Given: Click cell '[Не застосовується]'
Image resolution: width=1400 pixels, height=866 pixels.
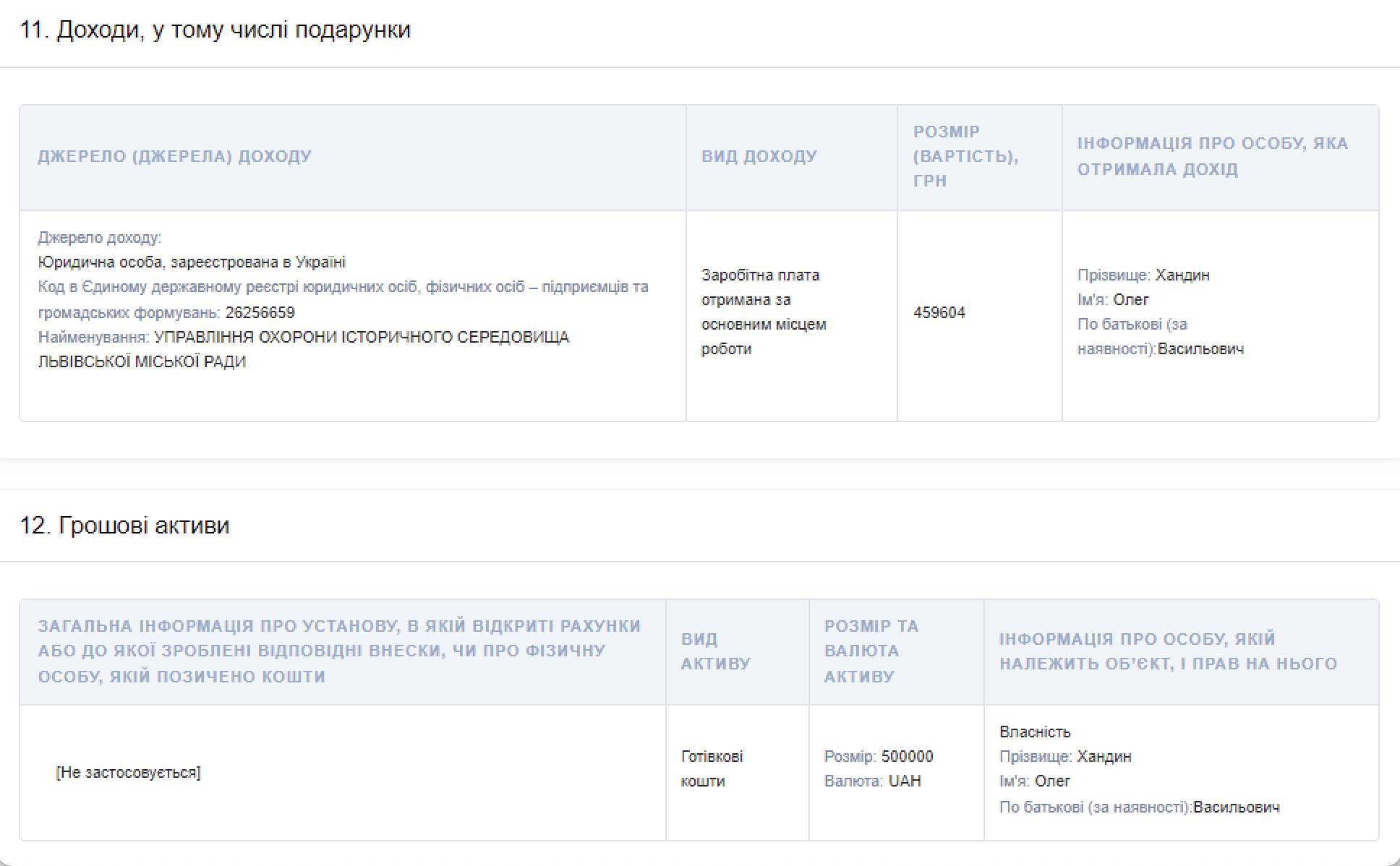Looking at the screenshot, I should click(x=128, y=772).
